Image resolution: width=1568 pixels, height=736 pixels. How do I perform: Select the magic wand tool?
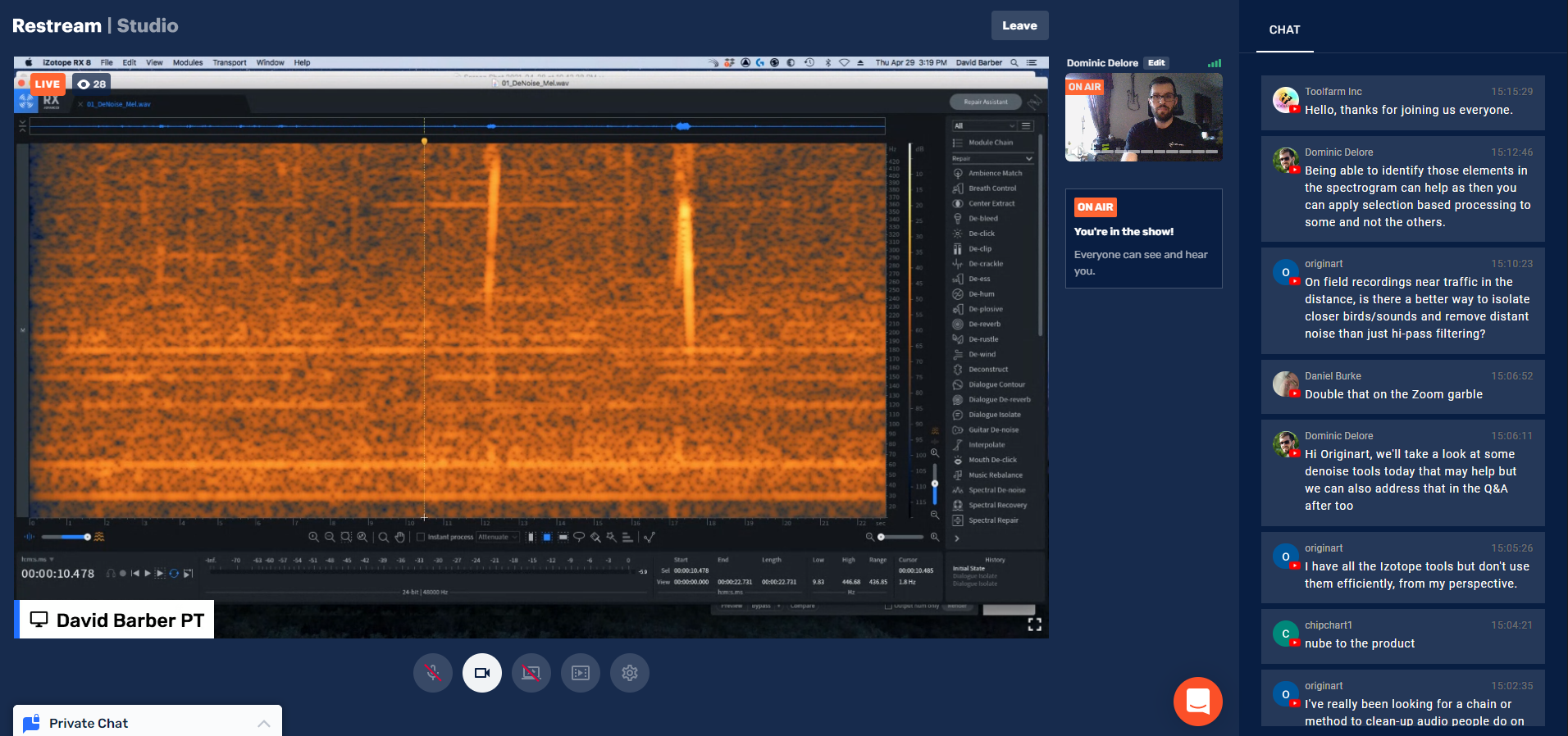611,538
